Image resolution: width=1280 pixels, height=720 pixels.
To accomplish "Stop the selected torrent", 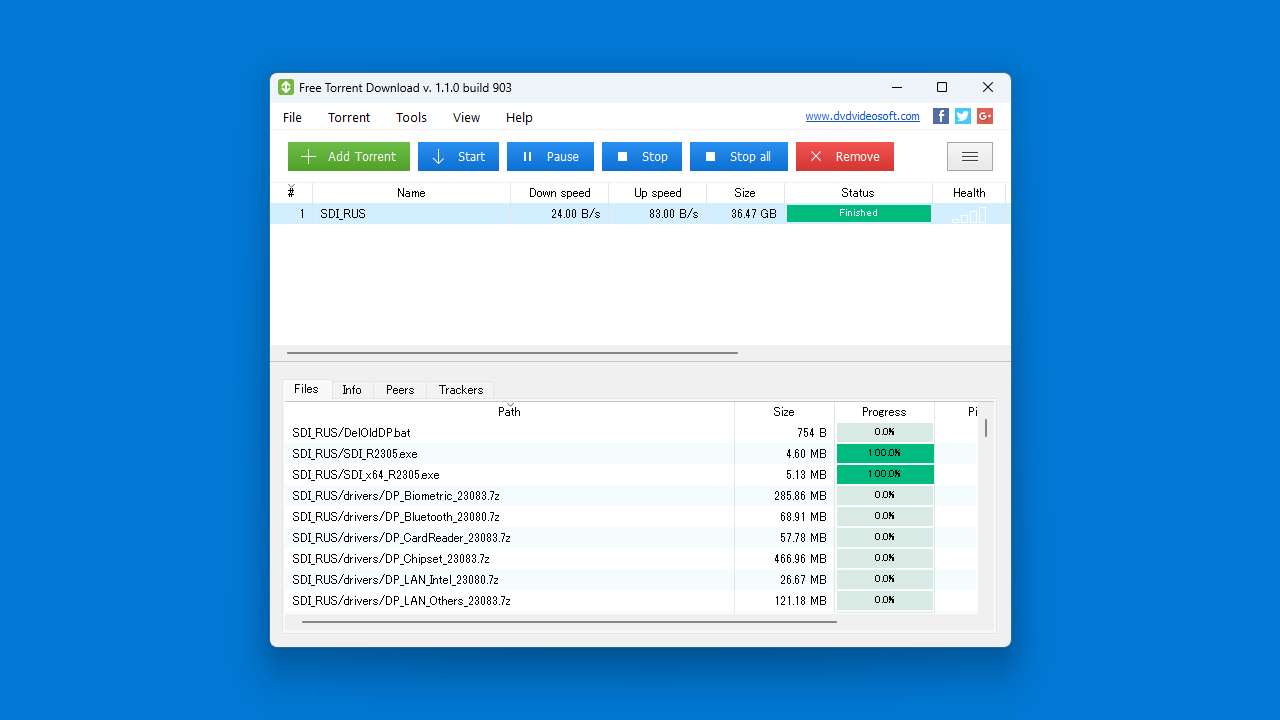I will pos(642,156).
